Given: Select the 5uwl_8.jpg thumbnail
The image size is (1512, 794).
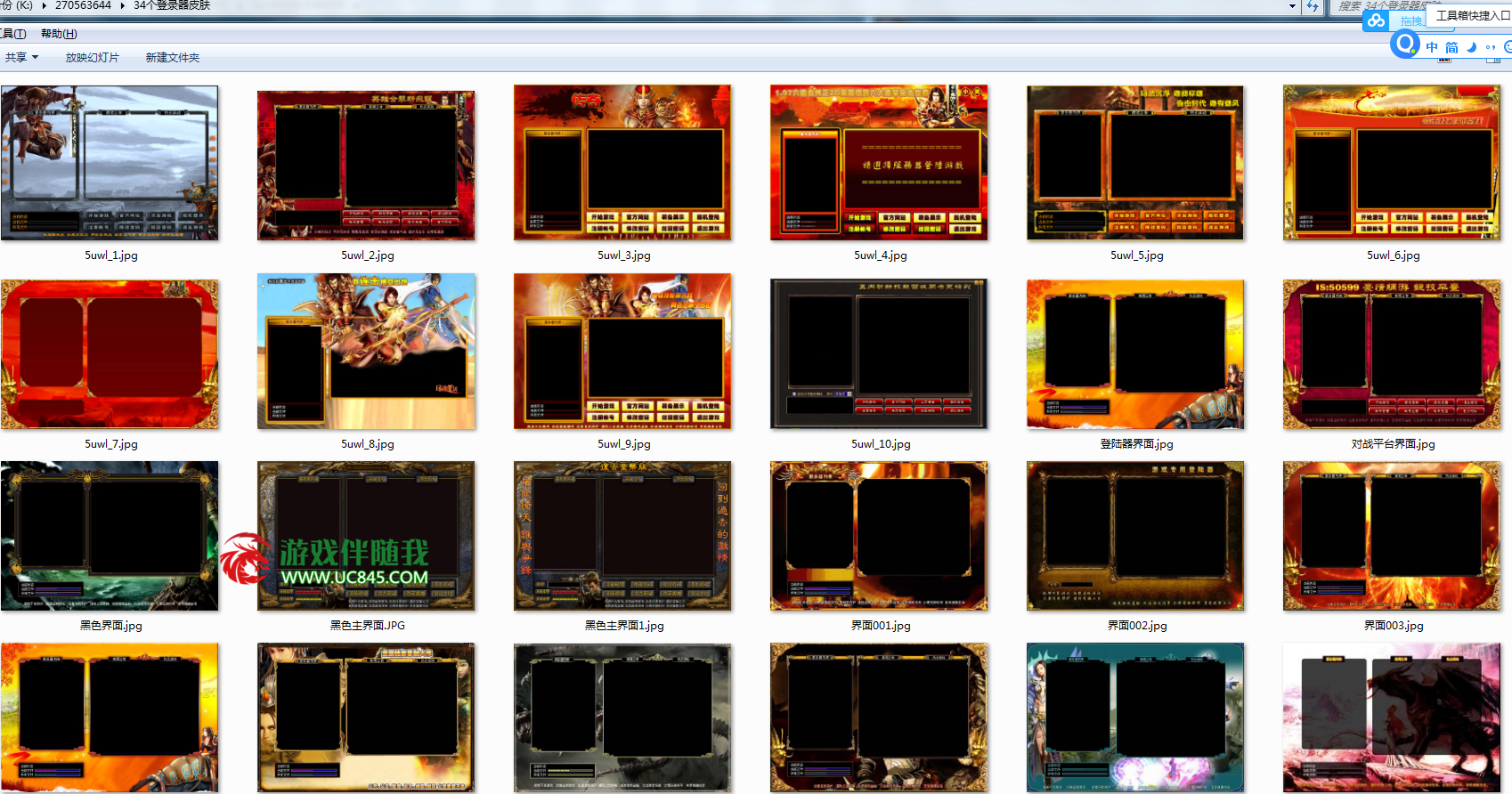Looking at the screenshot, I should point(366,351).
